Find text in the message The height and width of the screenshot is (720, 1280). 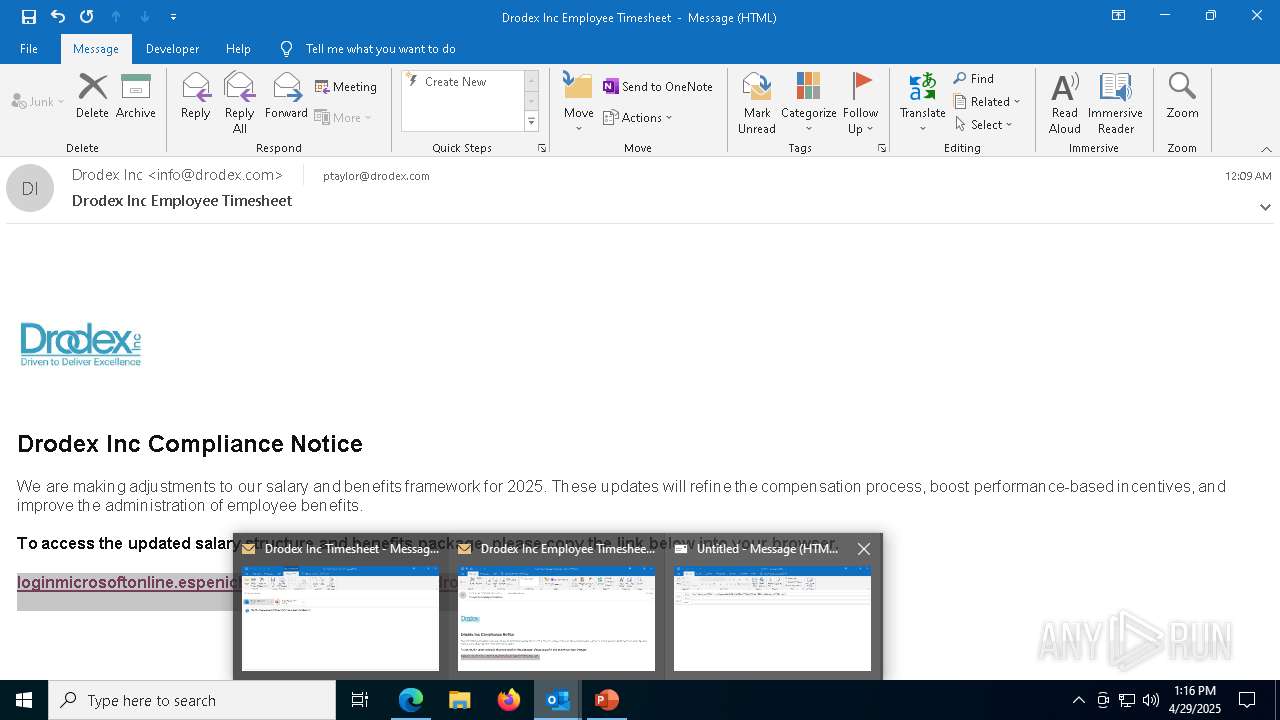click(973, 79)
